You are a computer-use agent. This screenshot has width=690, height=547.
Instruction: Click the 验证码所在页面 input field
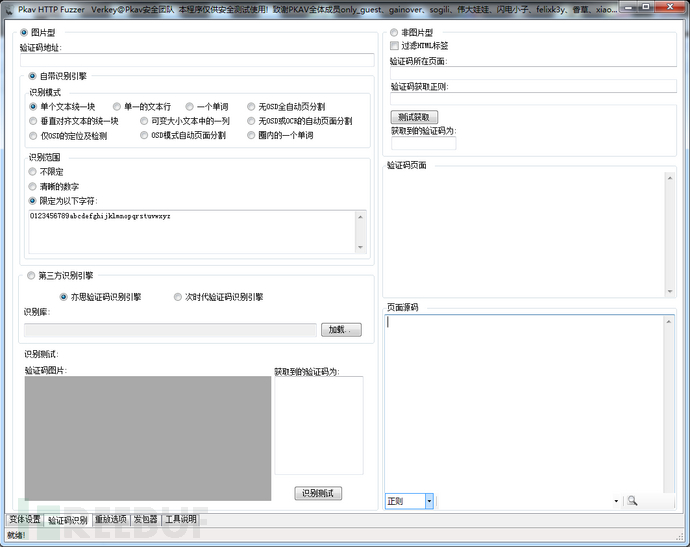[533, 73]
